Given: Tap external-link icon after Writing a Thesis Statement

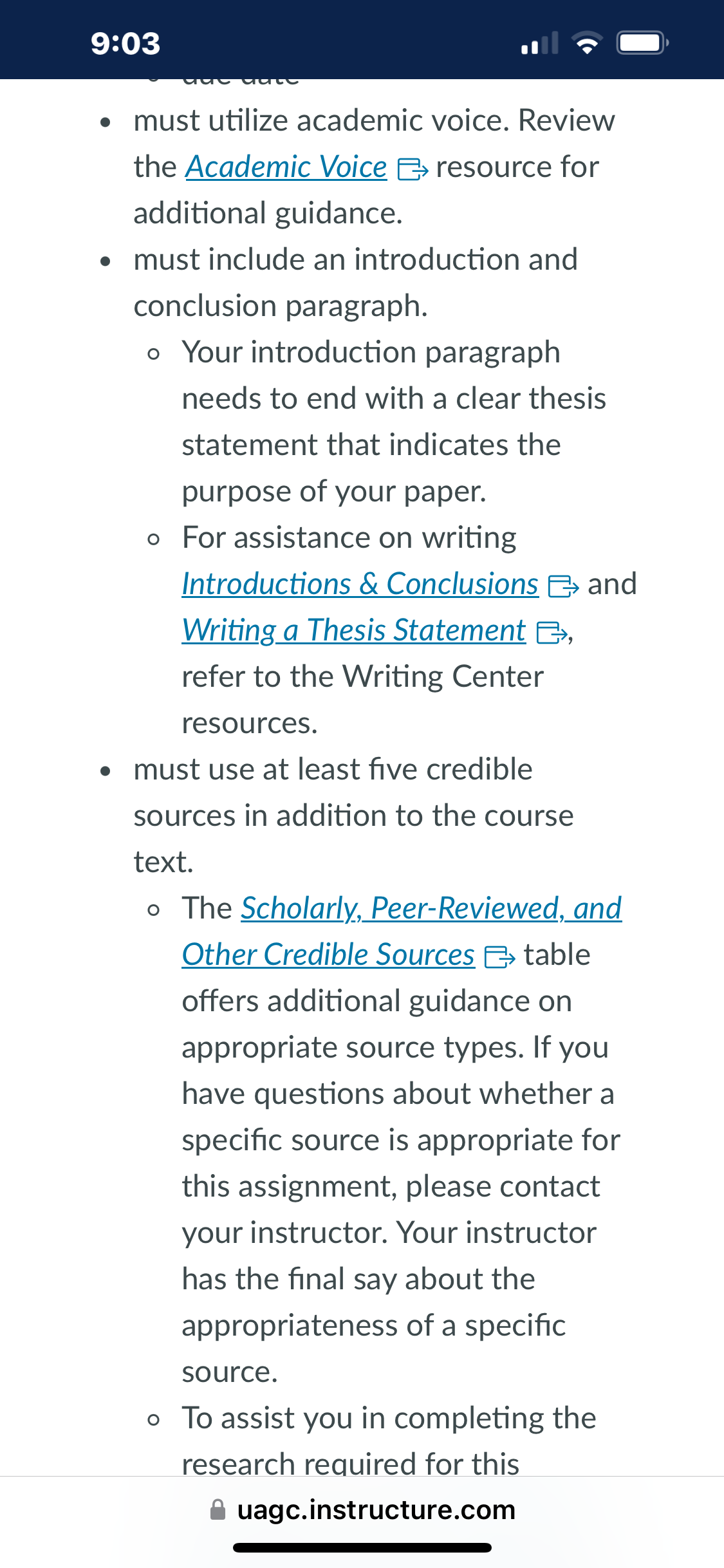Looking at the screenshot, I should click(x=552, y=633).
